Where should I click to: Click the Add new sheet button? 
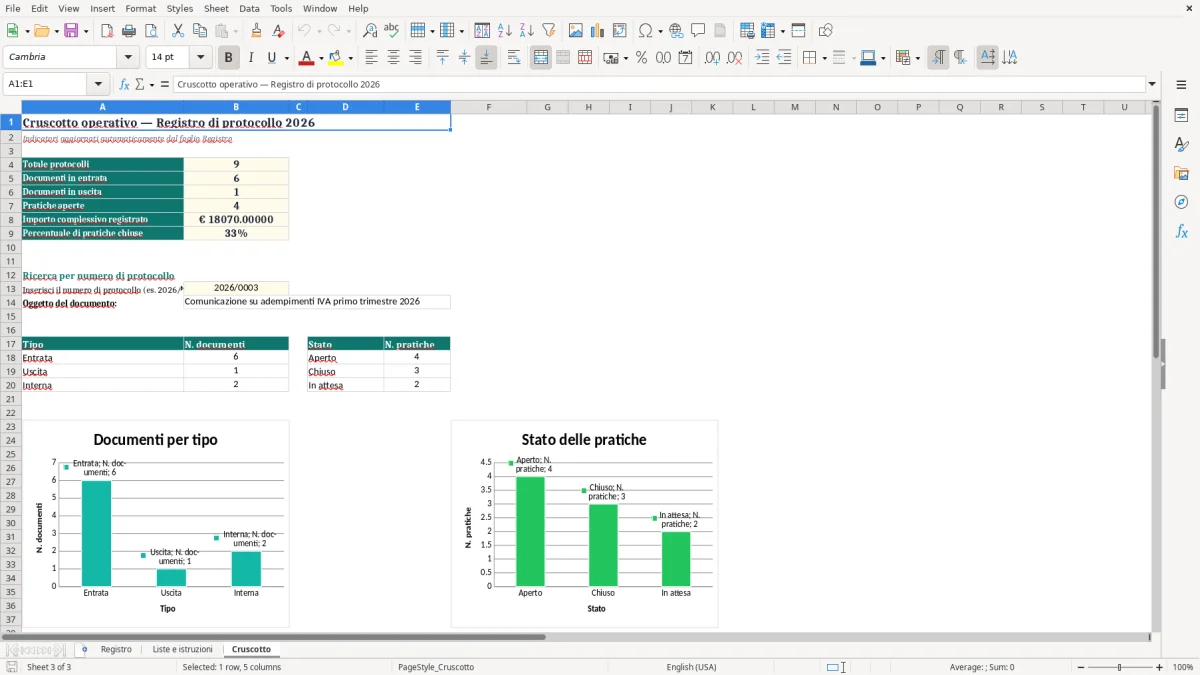pyautogui.click(x=84, y=650)
